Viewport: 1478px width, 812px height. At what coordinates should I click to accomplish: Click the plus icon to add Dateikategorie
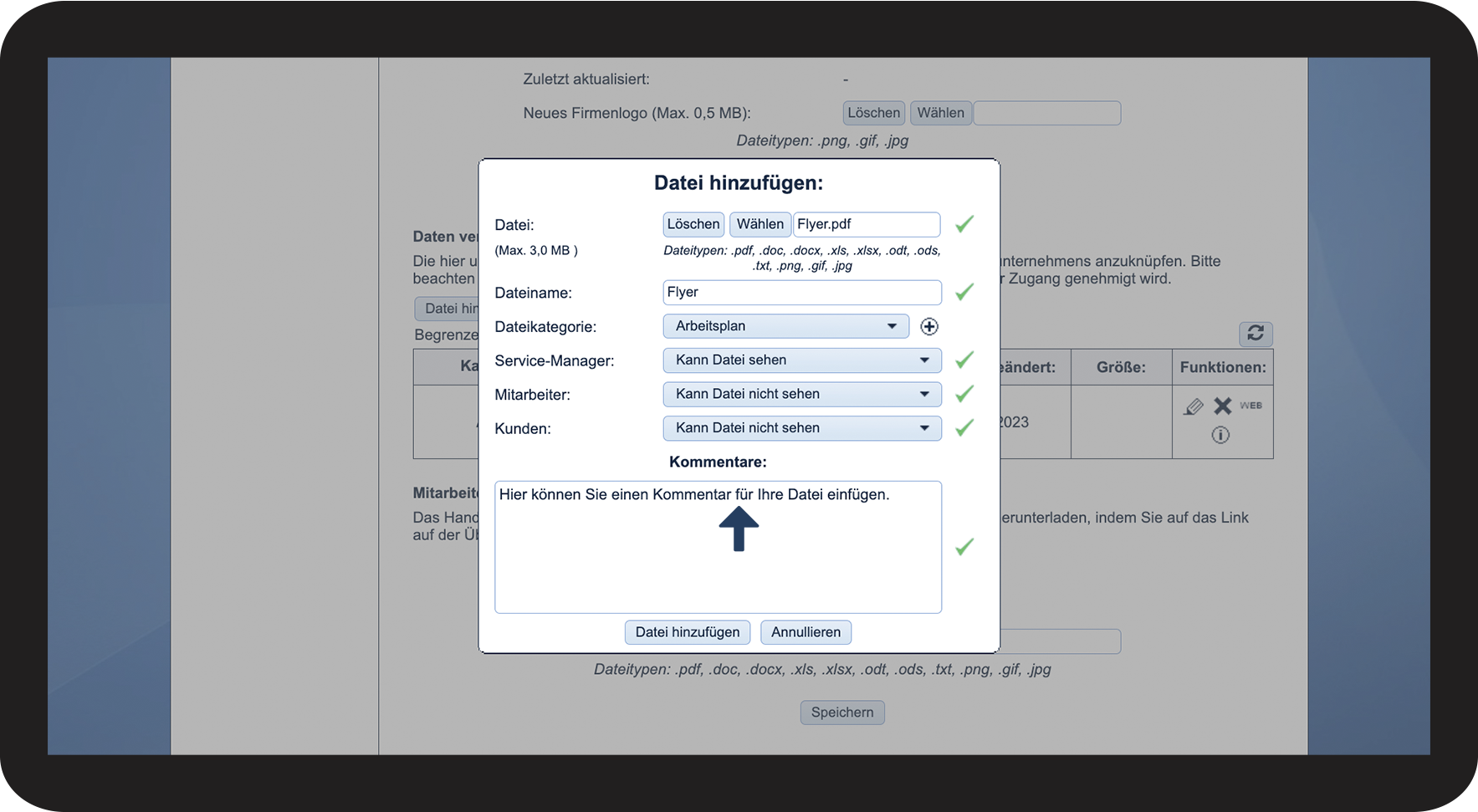pos(928,327)
